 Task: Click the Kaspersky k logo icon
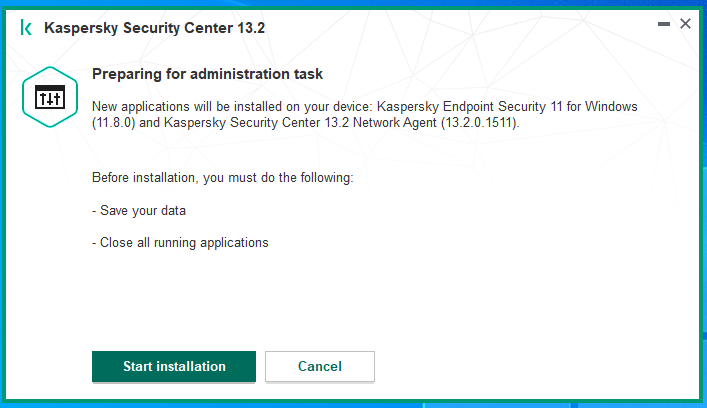(26, 28)
